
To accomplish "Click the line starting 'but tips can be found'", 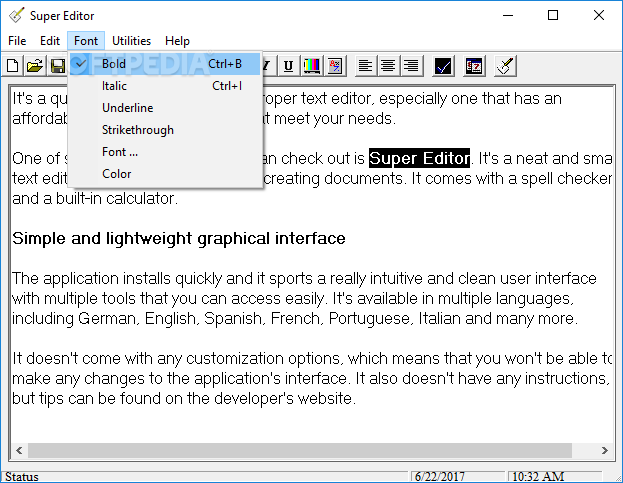I will [x=184, y=398].
